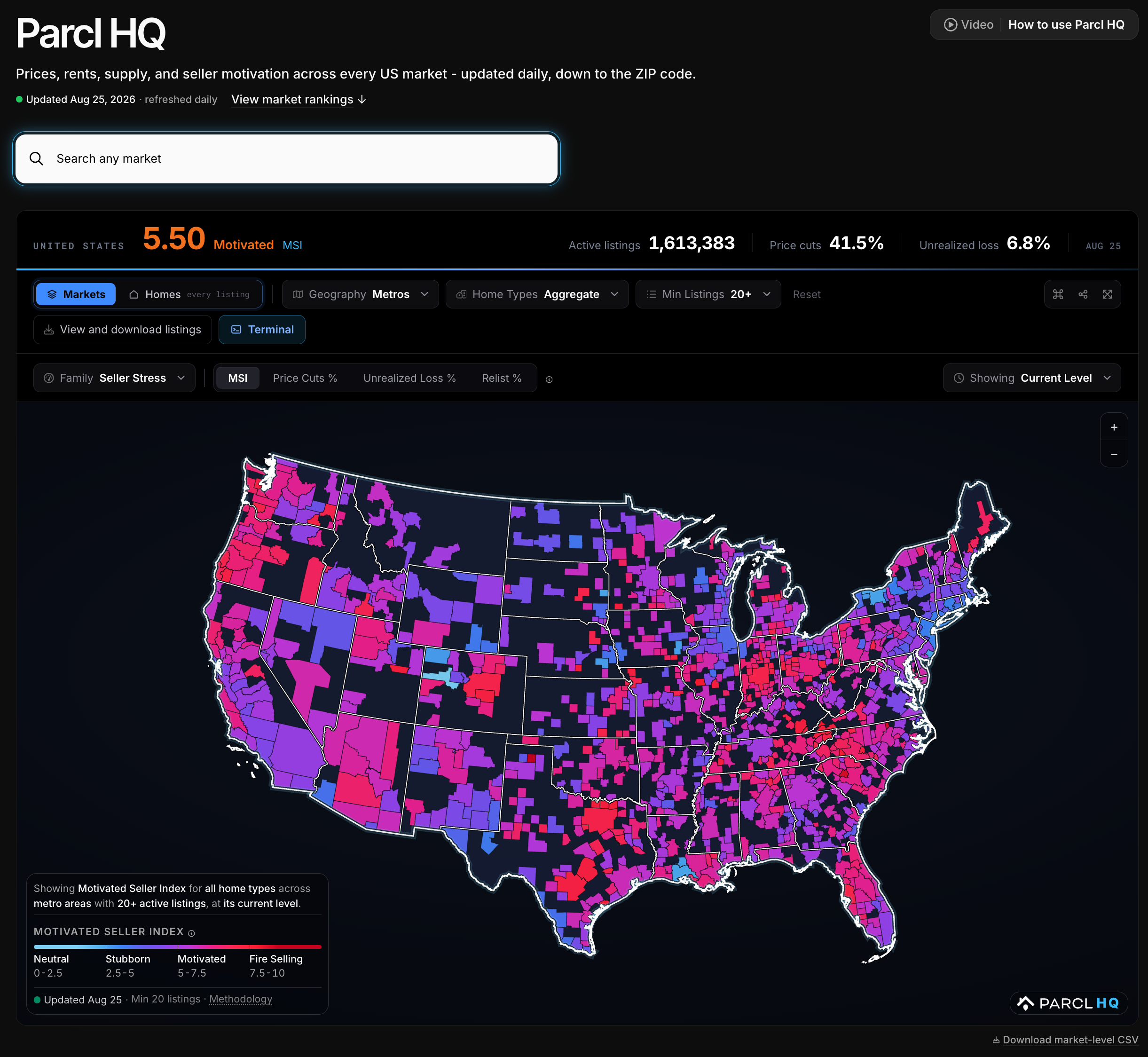1148x1057 pixels.
Task: Select the Unrealized Loss % tab
Action: tap(409, 378)
